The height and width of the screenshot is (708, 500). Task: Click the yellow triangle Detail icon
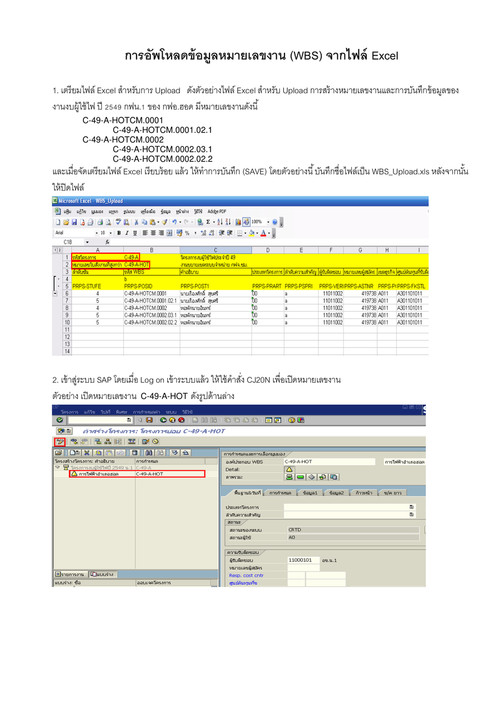(x=289, y=470)
